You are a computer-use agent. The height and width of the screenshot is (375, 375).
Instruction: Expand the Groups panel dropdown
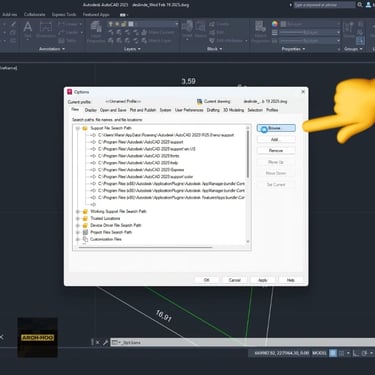(x=353, y=49)
